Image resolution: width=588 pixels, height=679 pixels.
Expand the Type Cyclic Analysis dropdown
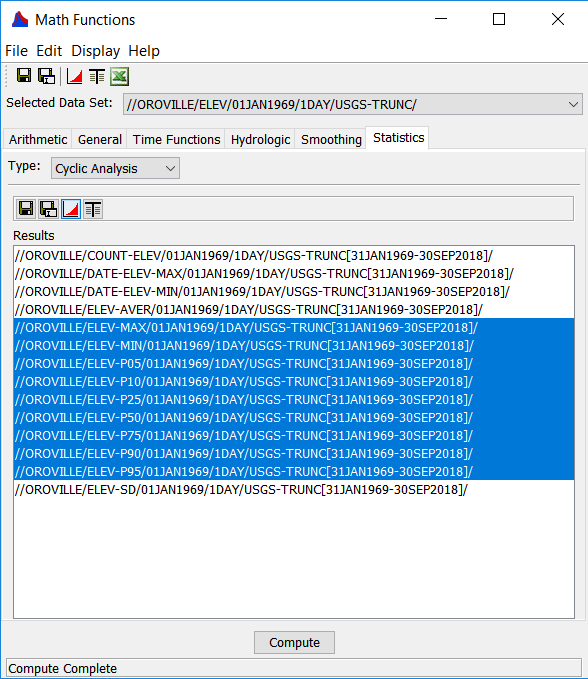pos(115,168)
